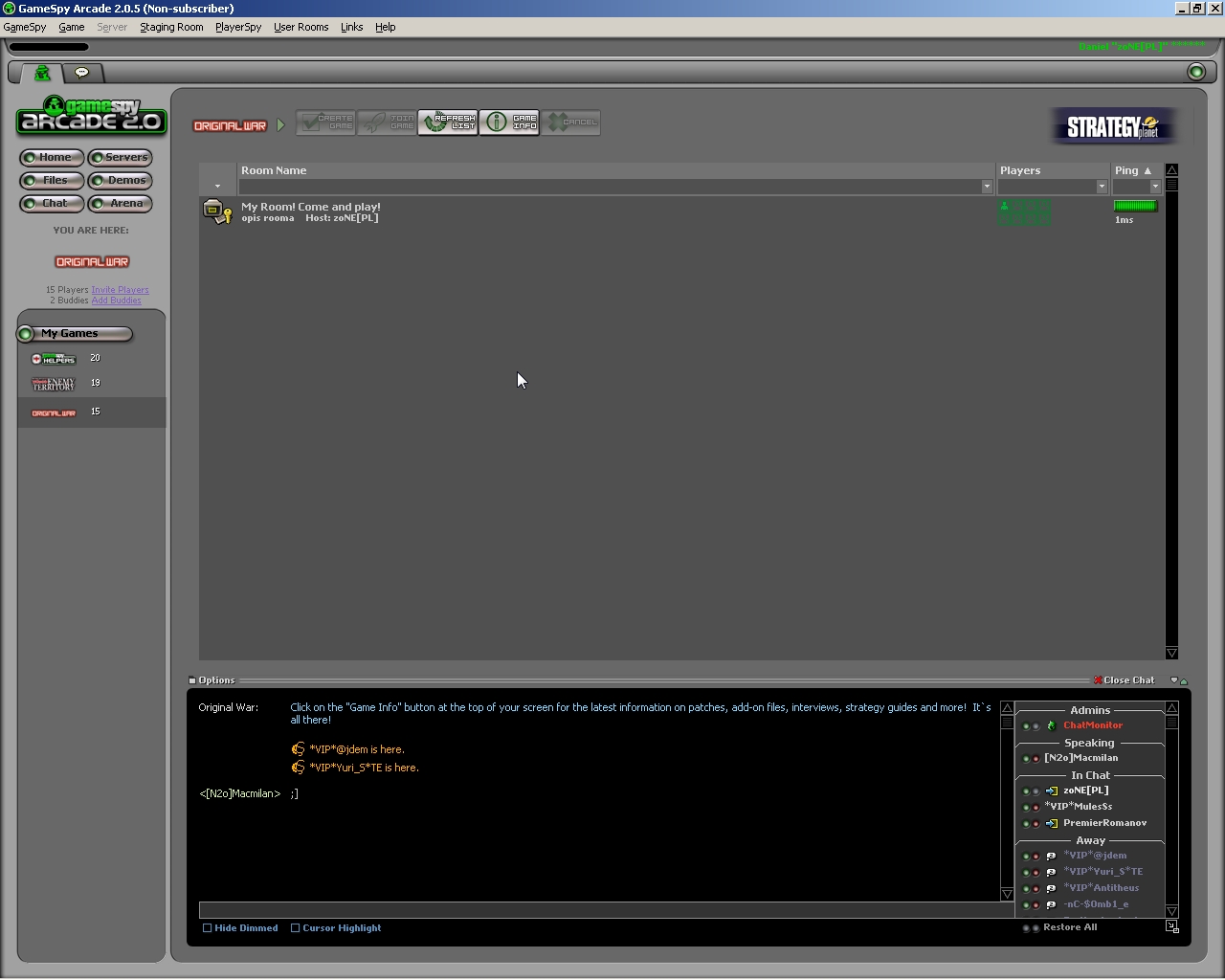This screenshot has width=1225, height=980.
Task: Select GameSpy Helpers in My Games
Action: 55,359
